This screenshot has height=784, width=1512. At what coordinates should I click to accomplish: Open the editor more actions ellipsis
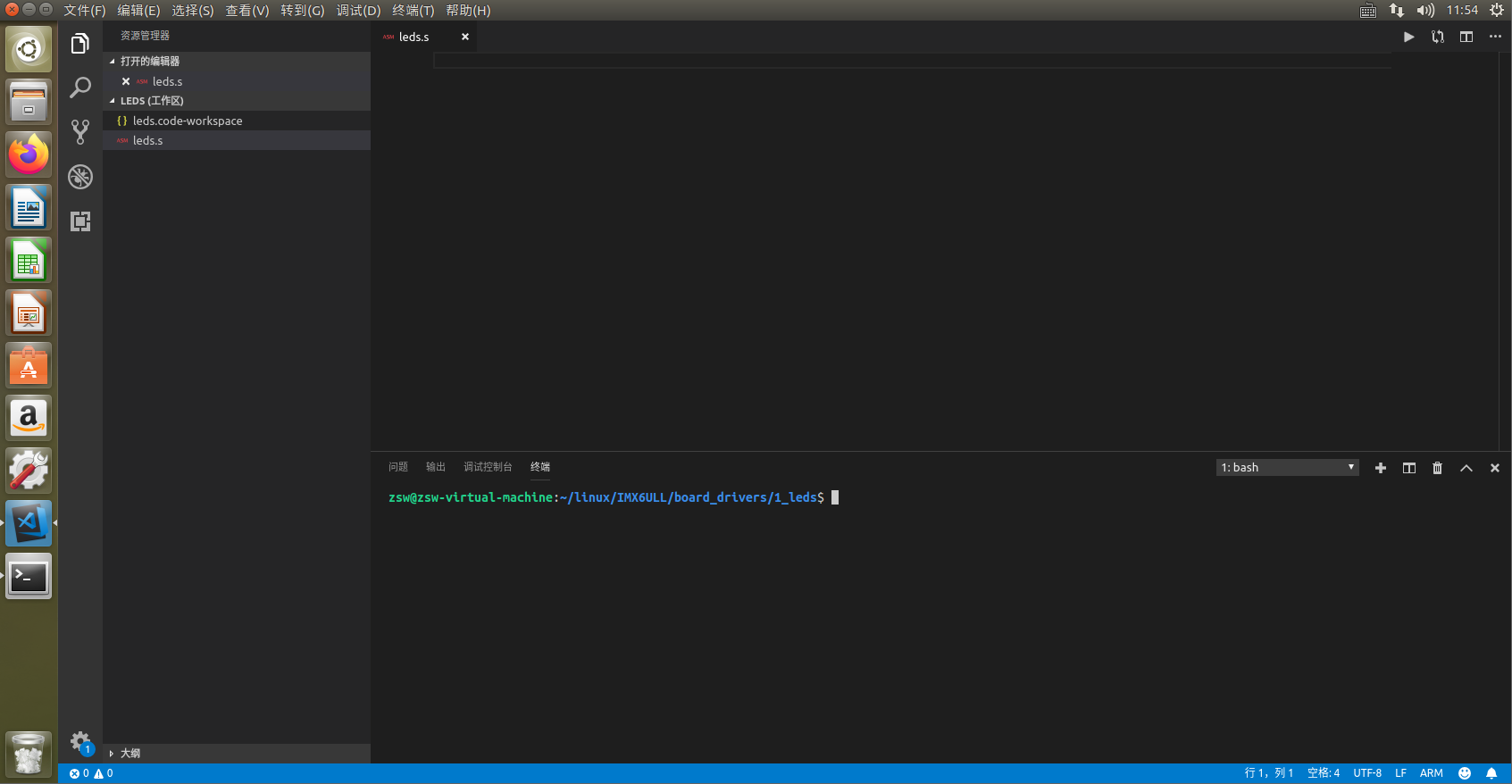tap(1495, 37)
